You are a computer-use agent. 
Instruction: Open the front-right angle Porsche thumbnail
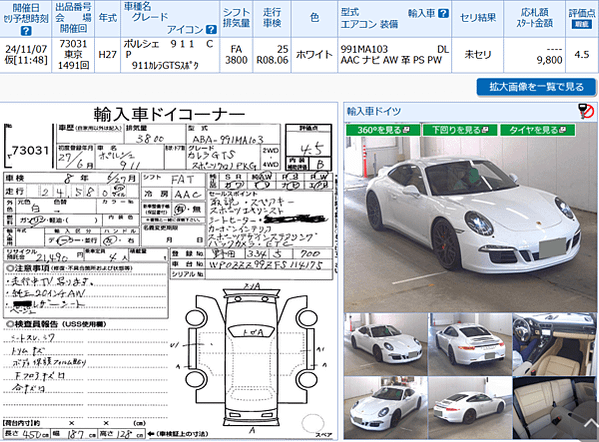tap(385, 344)
